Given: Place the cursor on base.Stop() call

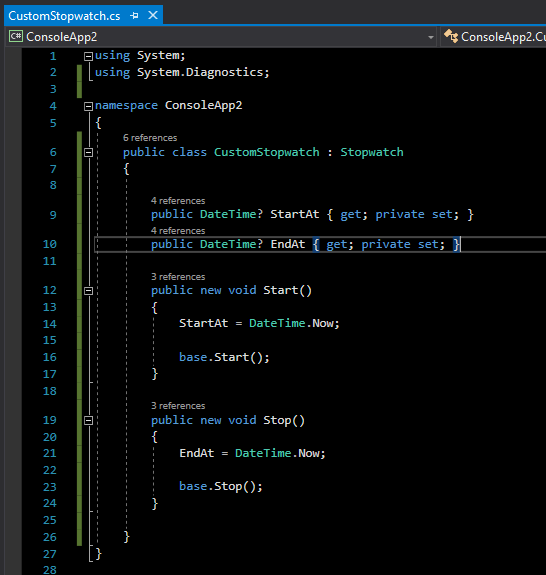Looking at the screenshot, I should pyautogui.click(x=221, y=487).
